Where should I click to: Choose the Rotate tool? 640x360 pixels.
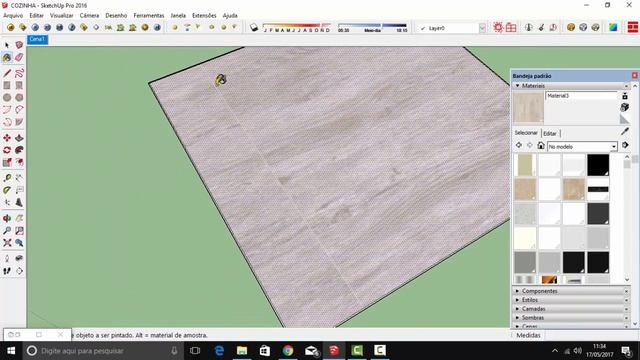point(7,150)
